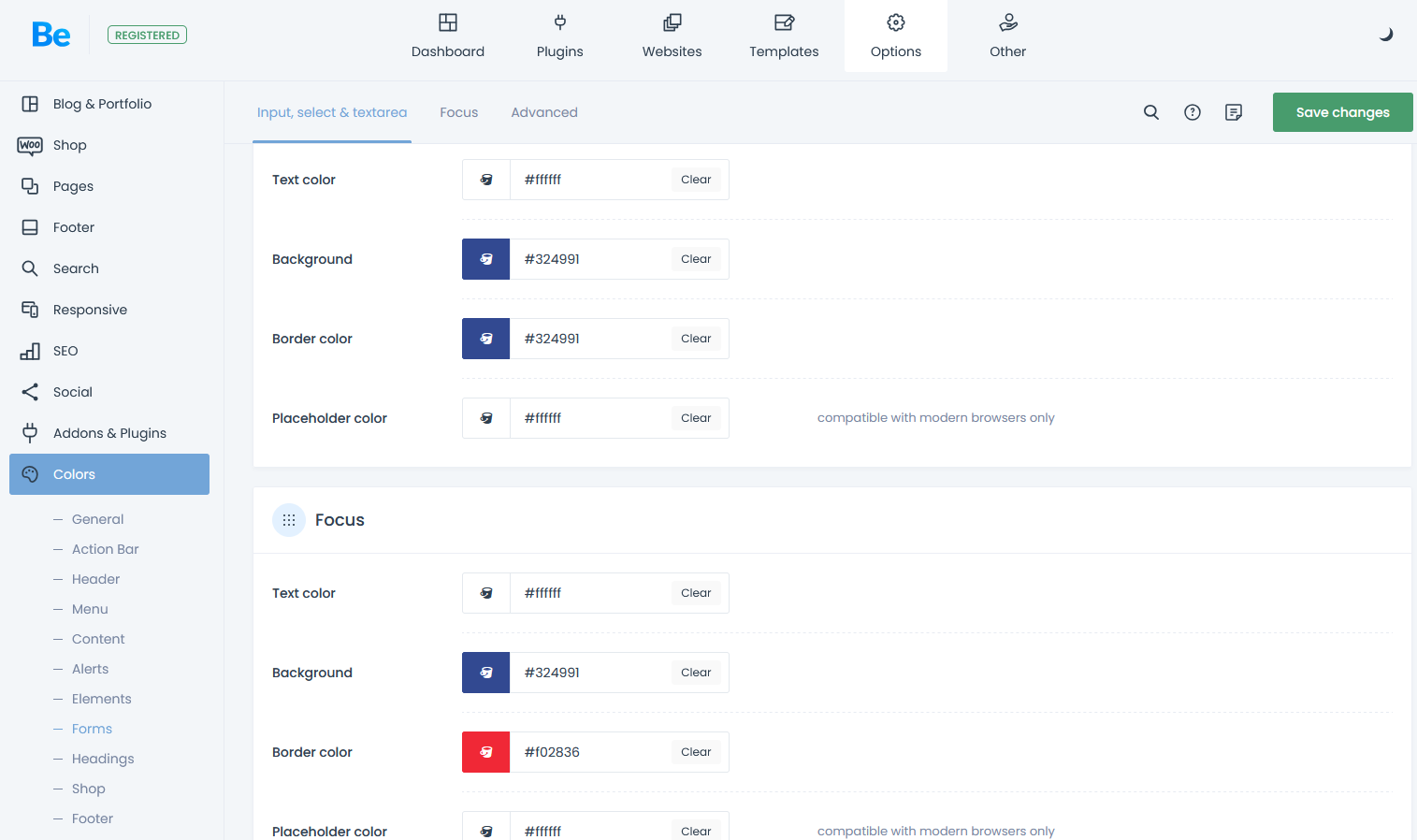Image resolution: width=1417 pixels, height=840 pixels.
Task: Go to the Plugins section
Action: 559,36
